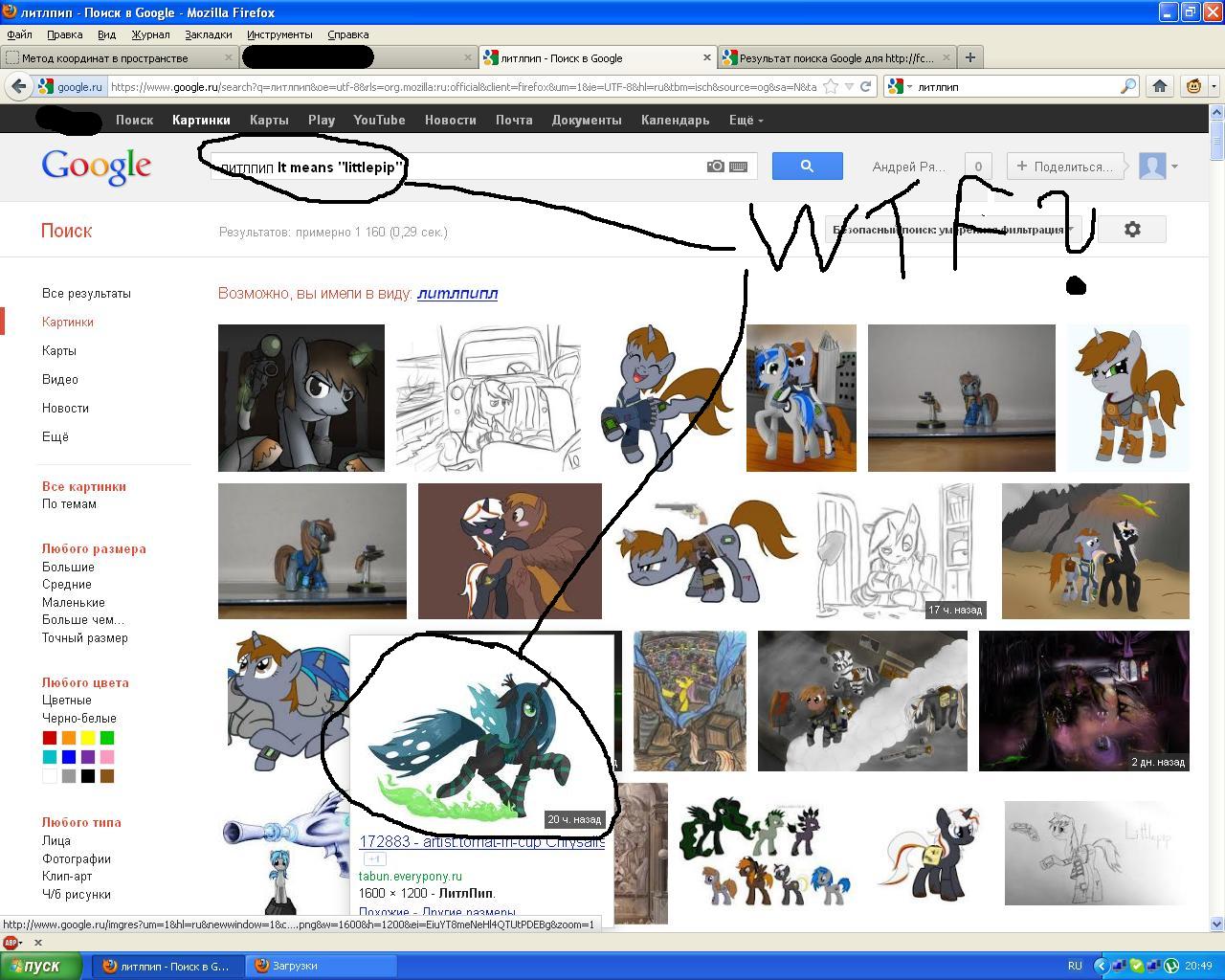Expand the 'Ещё' menu in the Google bar

[x=746, y=120]
